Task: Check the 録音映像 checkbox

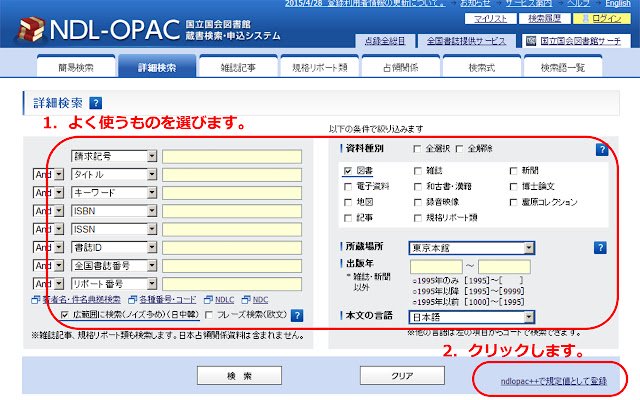Action: (418, 202)
